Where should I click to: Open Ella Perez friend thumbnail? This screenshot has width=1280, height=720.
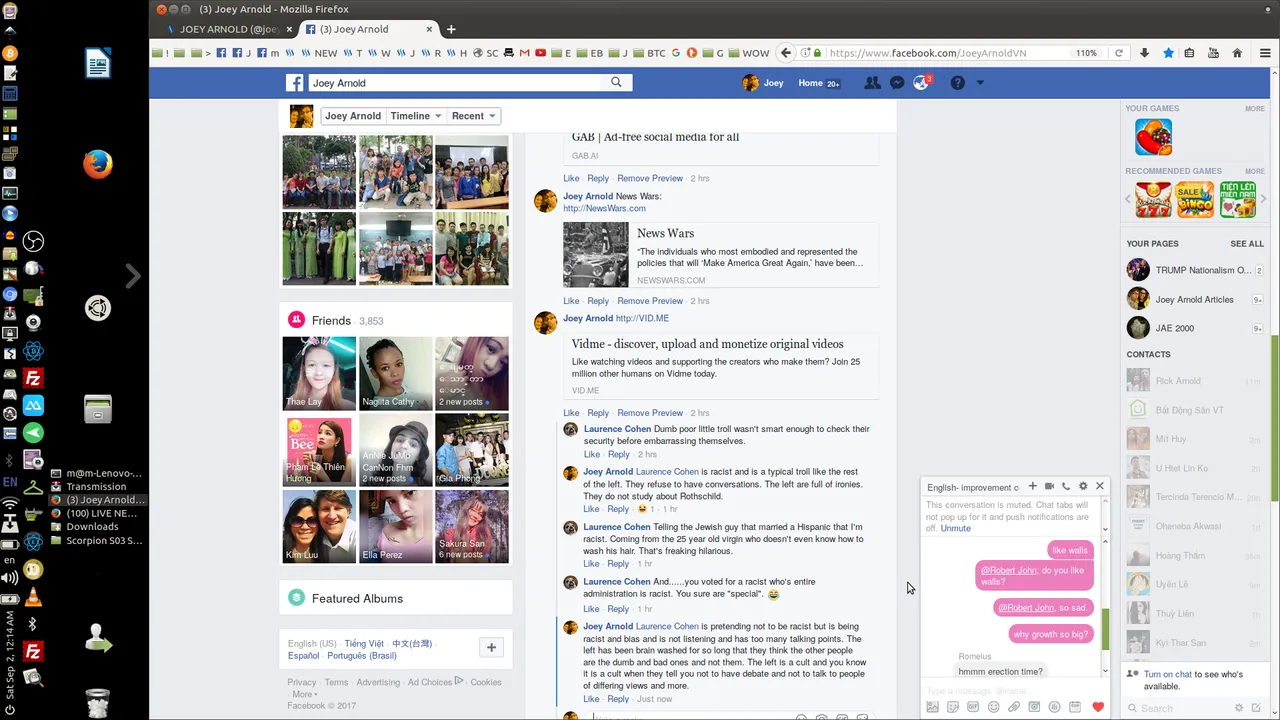point(396,526)
